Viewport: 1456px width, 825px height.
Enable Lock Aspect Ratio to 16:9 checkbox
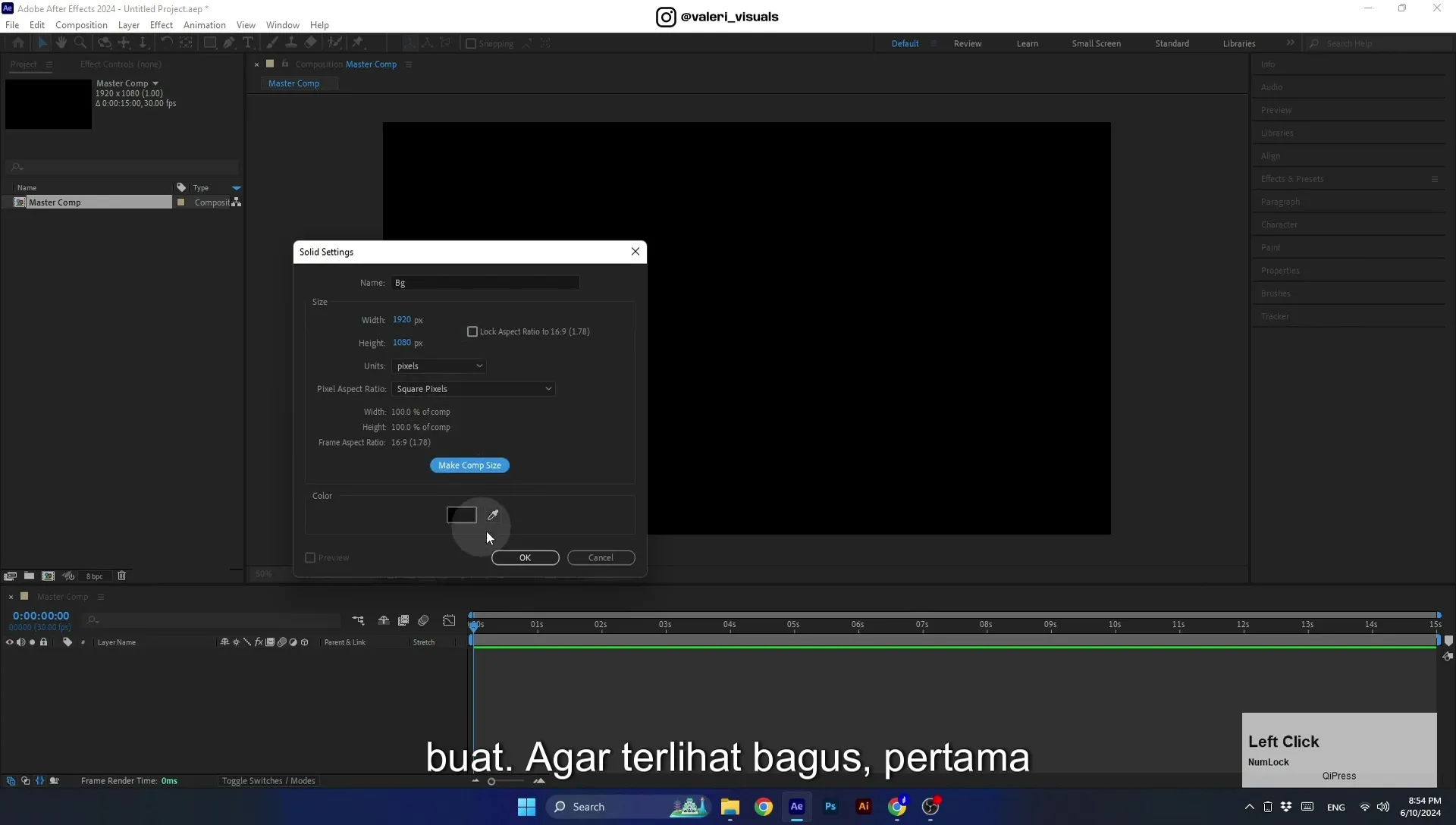[472, 331]
